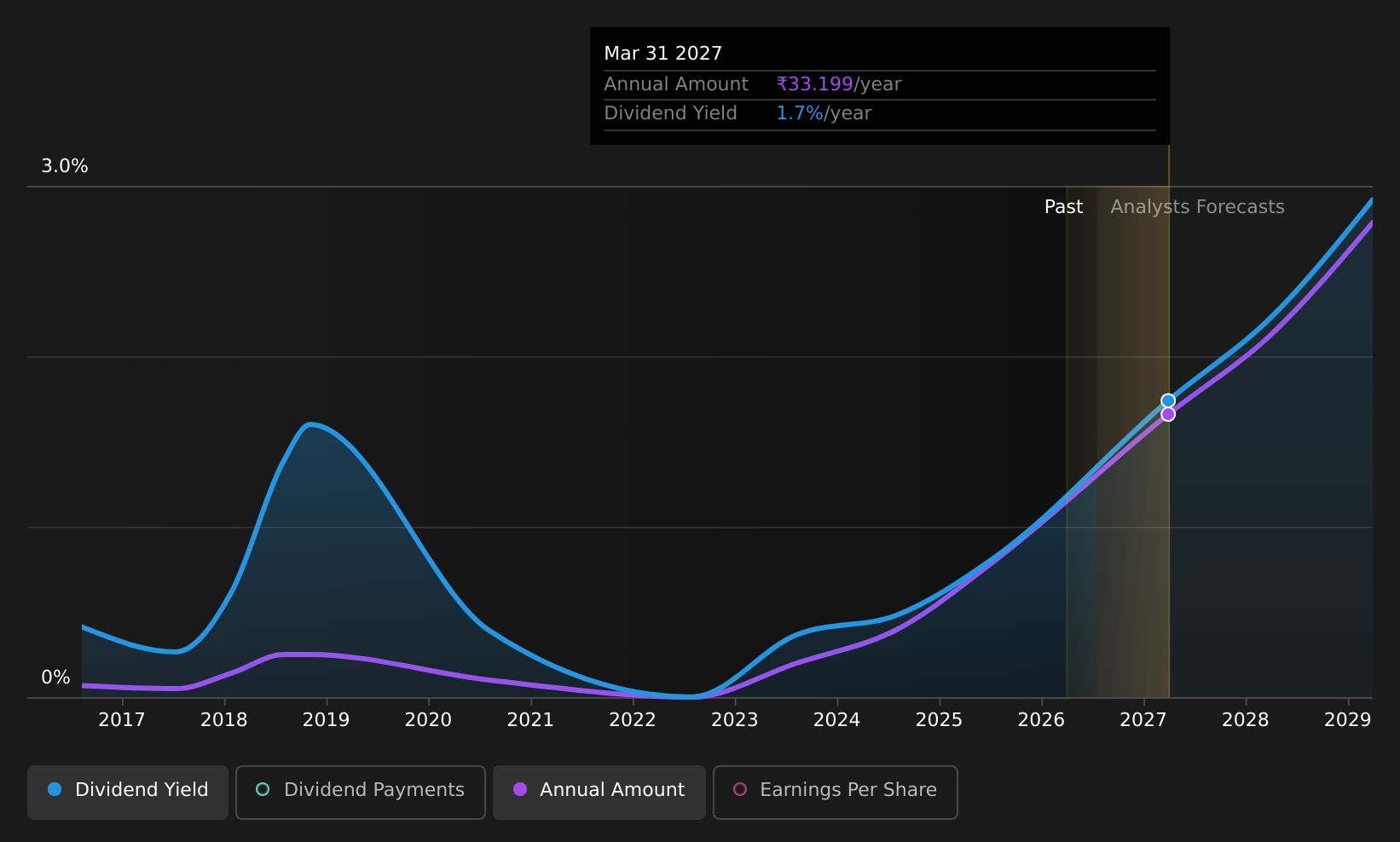Toggle the Annual Amount legend series
The image size is (1400, 842).
pos(599,793)
